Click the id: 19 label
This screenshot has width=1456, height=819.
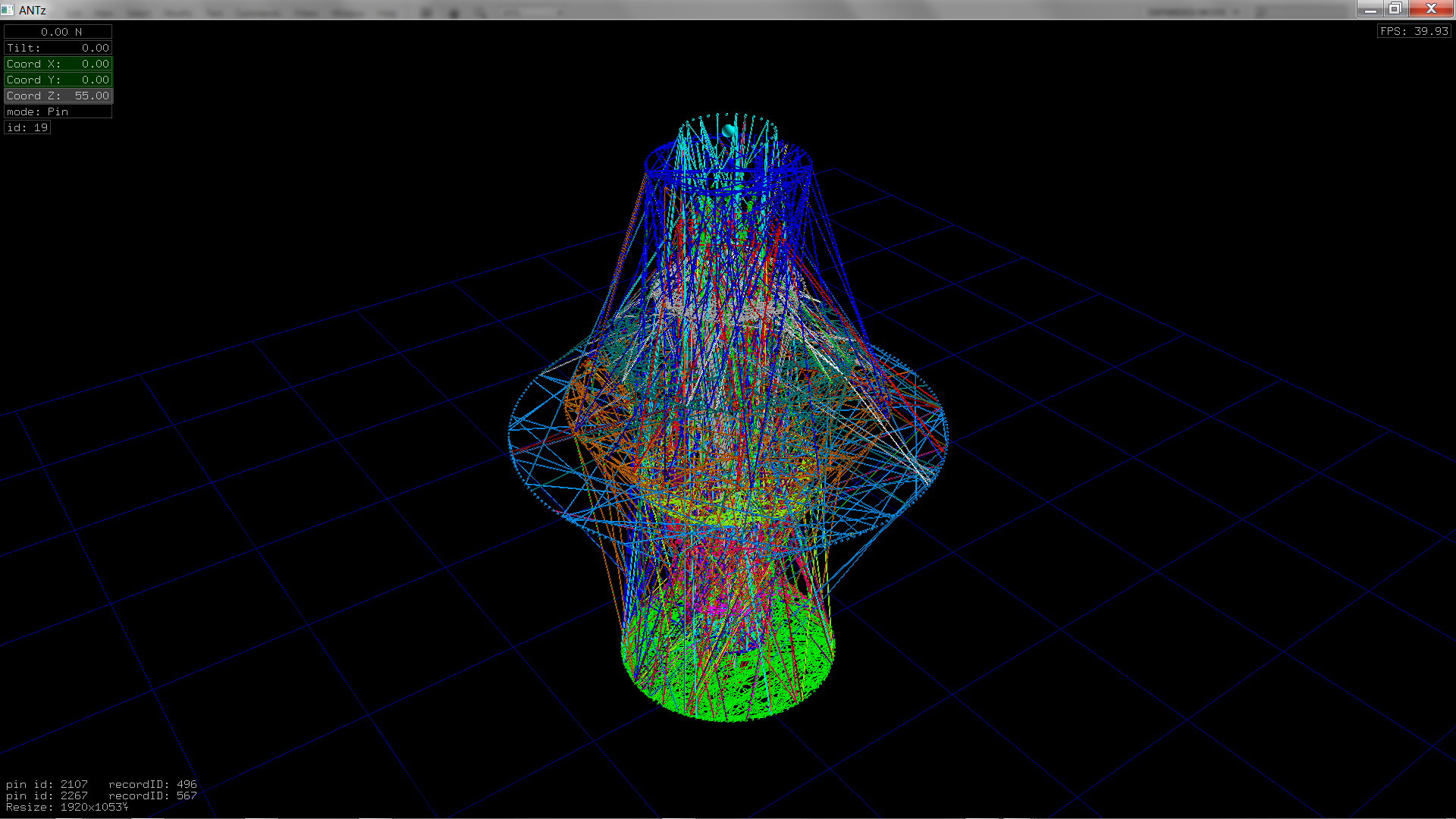coord(27,127)
